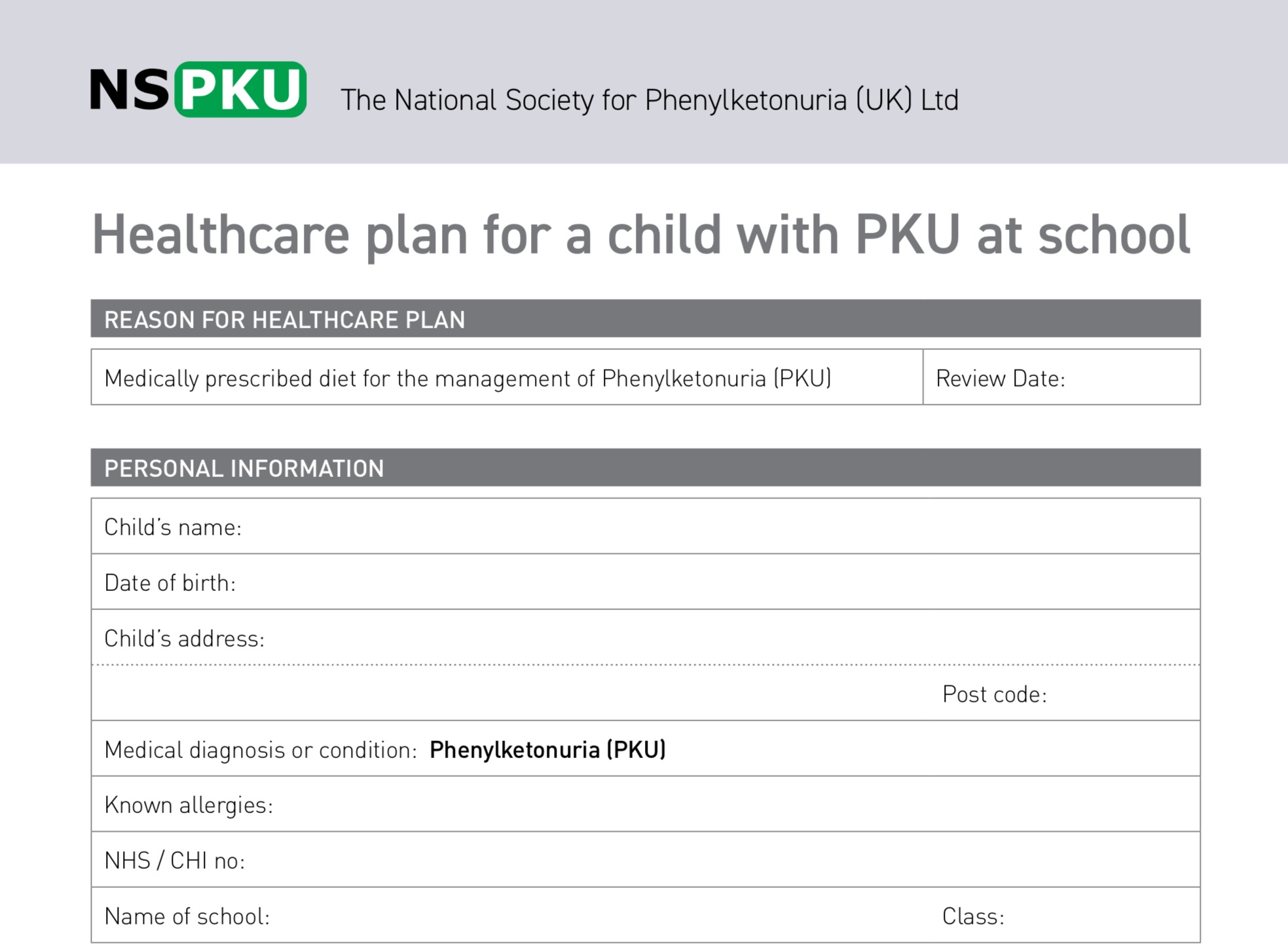
Task: Click the bold Phenylketonuria (PKU) diagnosis value
Action: coord(547,749)
